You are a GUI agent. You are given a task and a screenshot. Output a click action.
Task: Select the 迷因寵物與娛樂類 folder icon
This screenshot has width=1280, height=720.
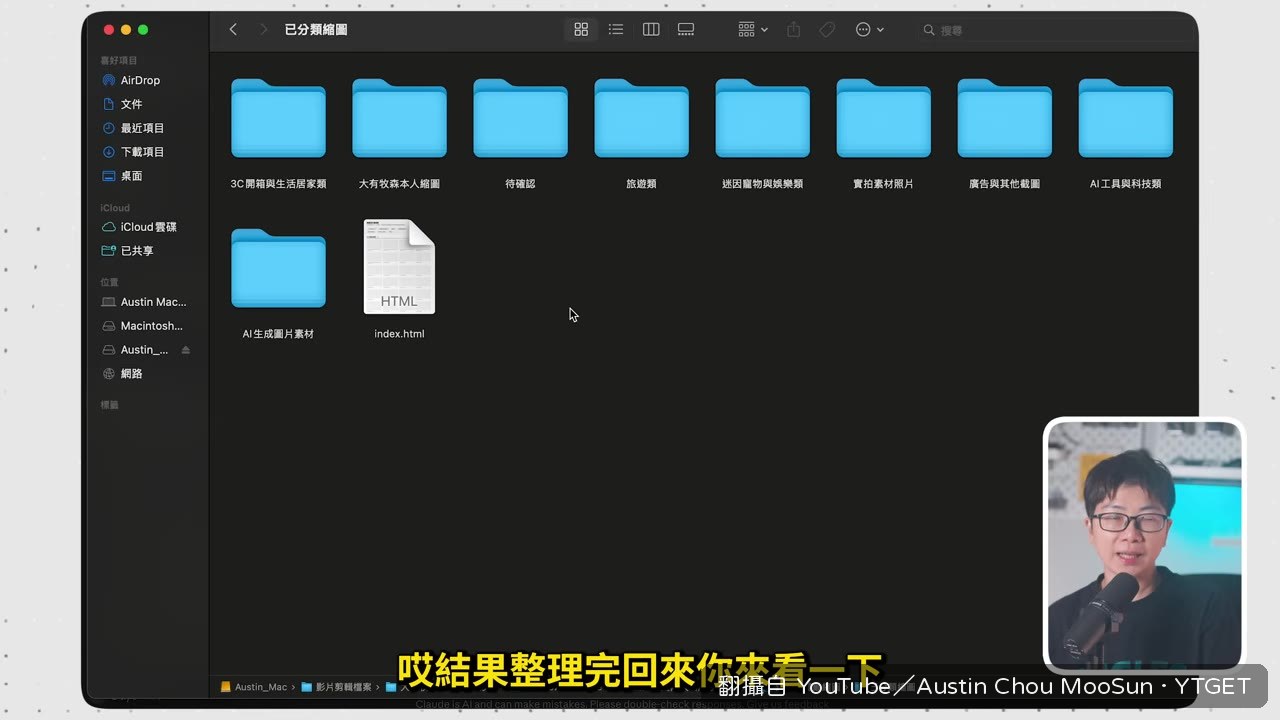(762, 118)
